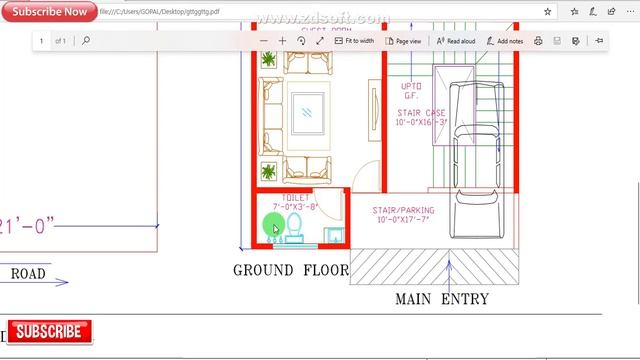The height and width of the screenshot is (360, 640).
Task: Print the PDF document
Action: 538,41
